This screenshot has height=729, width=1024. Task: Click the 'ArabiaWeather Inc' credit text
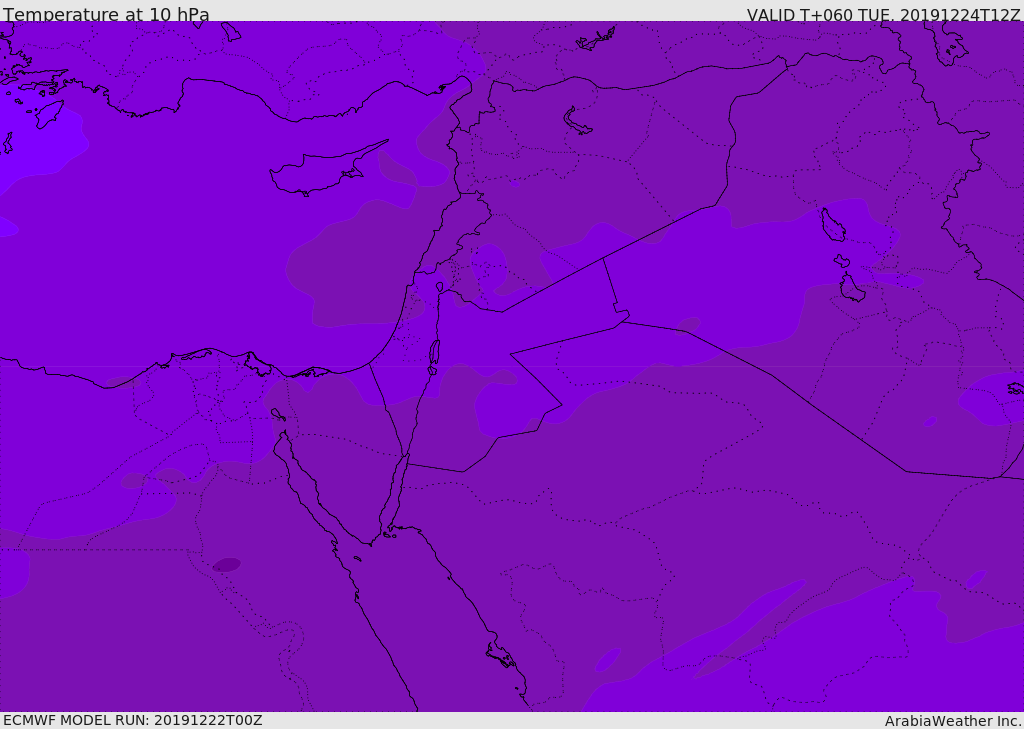[x=953, y=721]
